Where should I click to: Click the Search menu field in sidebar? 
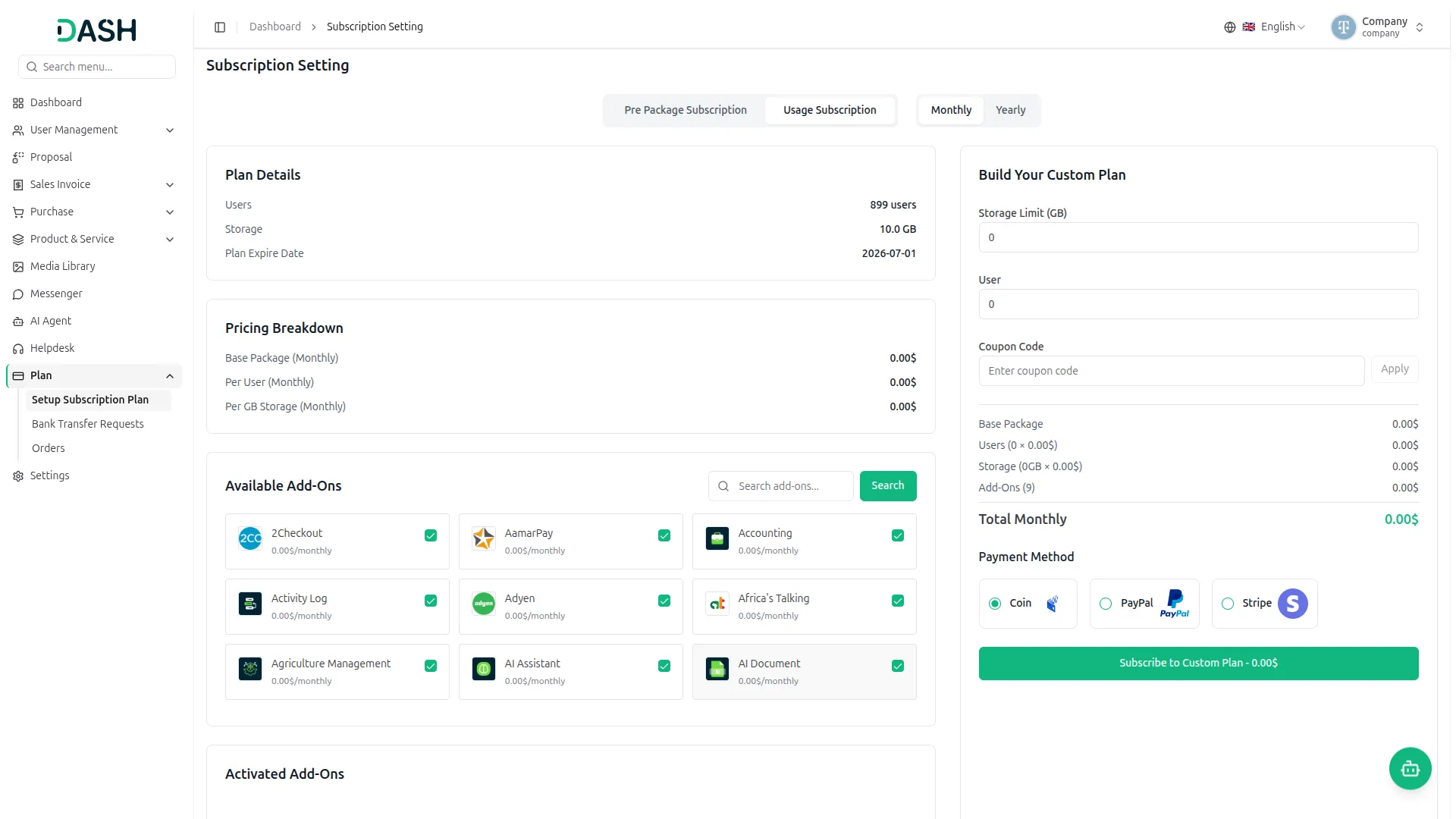click(97, 67)
